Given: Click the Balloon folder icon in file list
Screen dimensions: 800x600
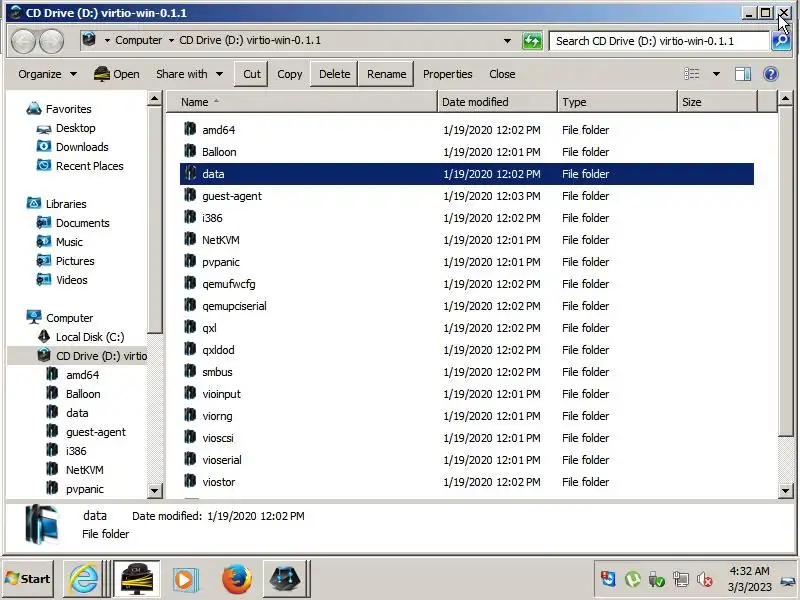Looking at the screenshot, I should 190,151.
